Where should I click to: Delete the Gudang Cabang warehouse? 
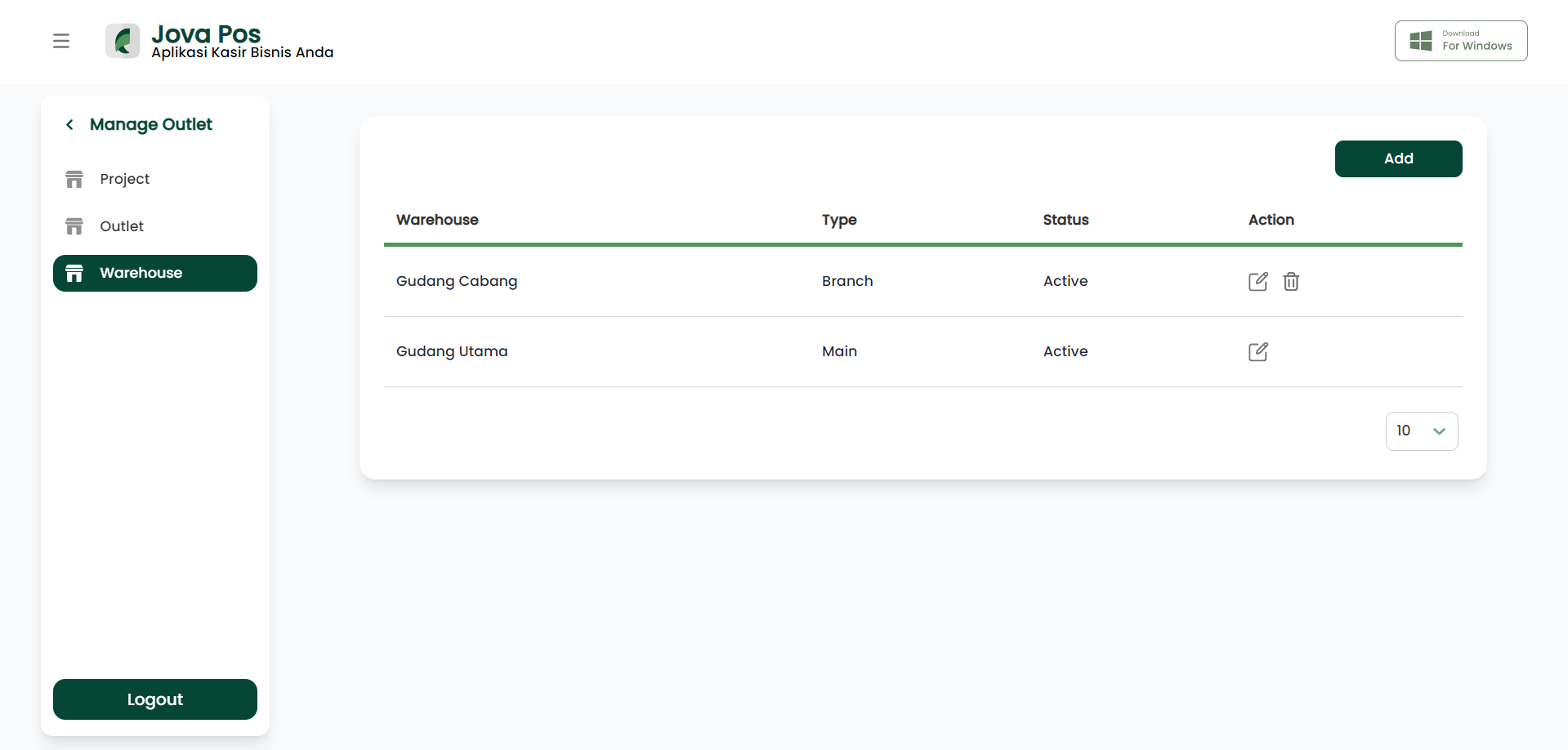click(1291, 281)
